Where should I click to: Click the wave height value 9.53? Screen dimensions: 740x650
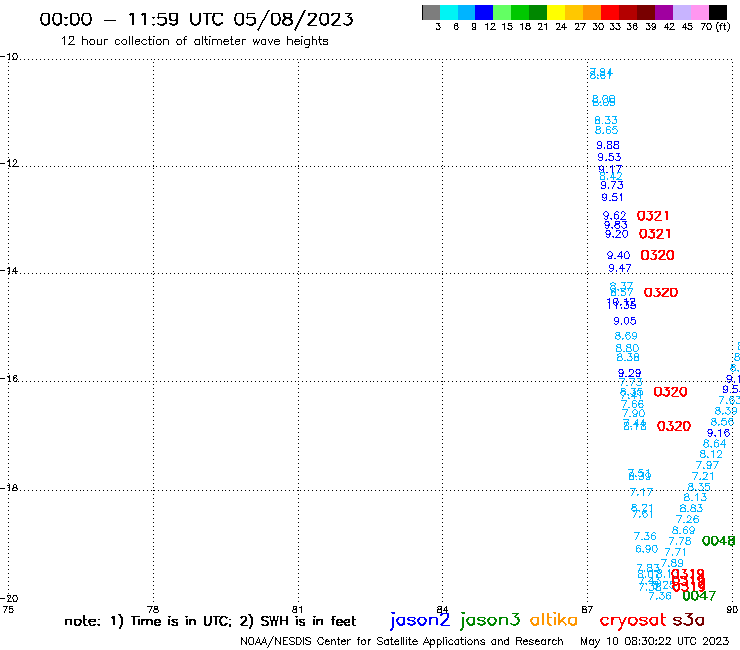[609, 157]
